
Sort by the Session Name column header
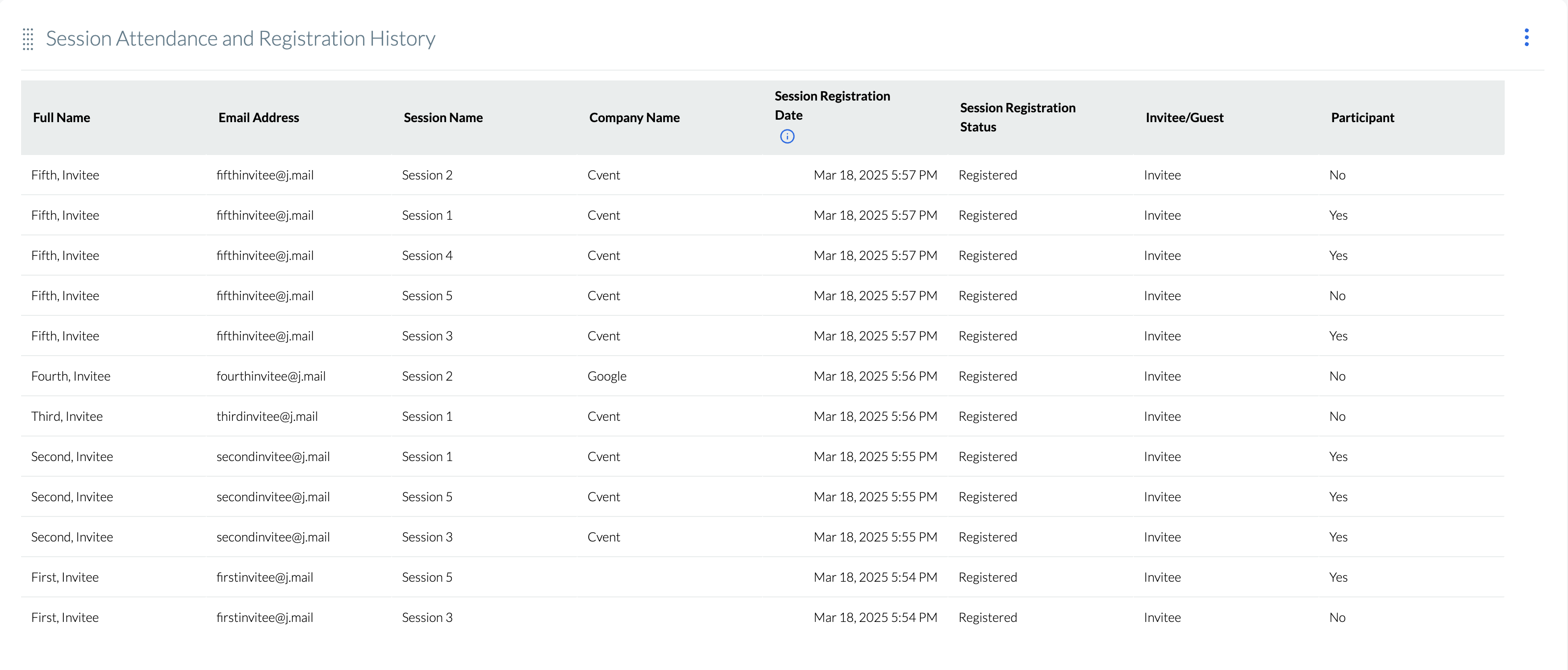pos(443,117)
